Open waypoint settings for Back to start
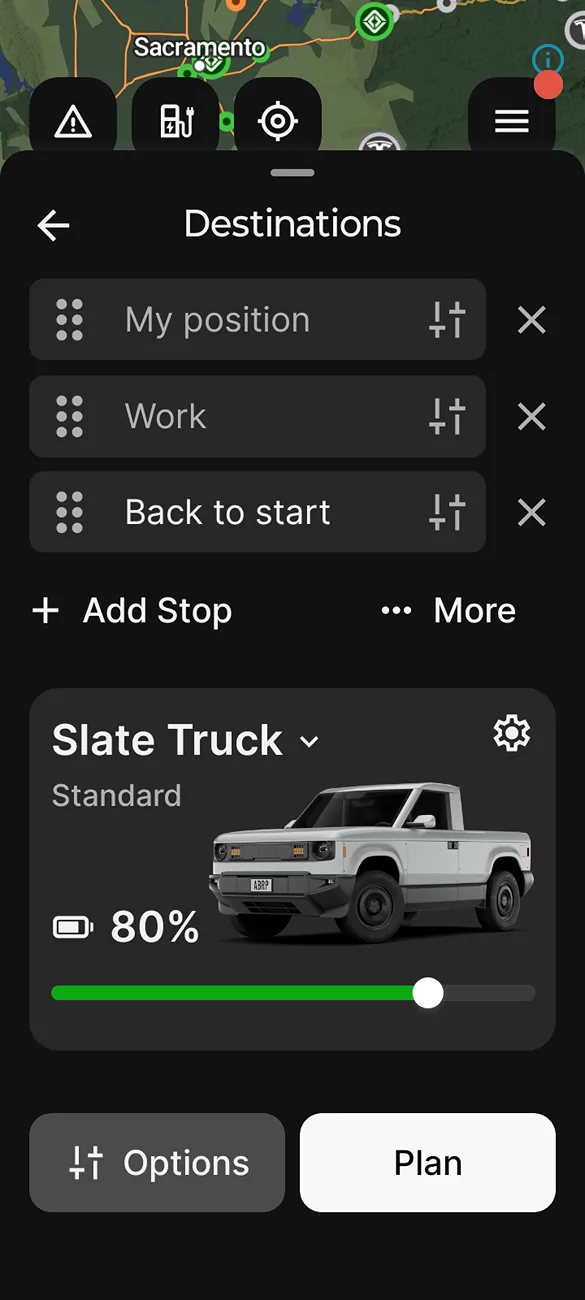The width and height of the screenshot is (585, 1300). [x=449, y=512]
